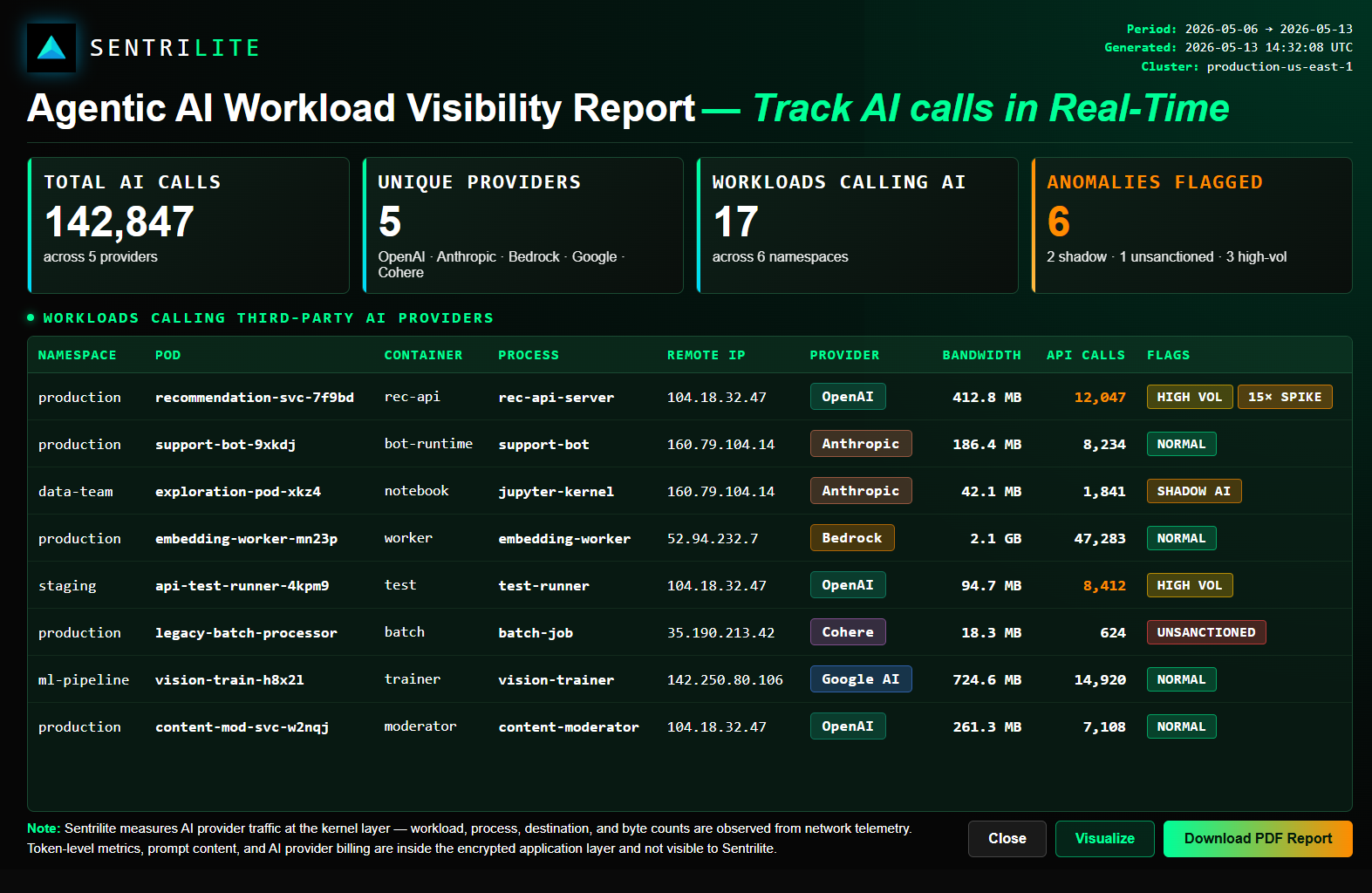Click OpenAI badge in recommendation-svc row
The height and width of the screenshot is (893, 1372).
(848, 397)
